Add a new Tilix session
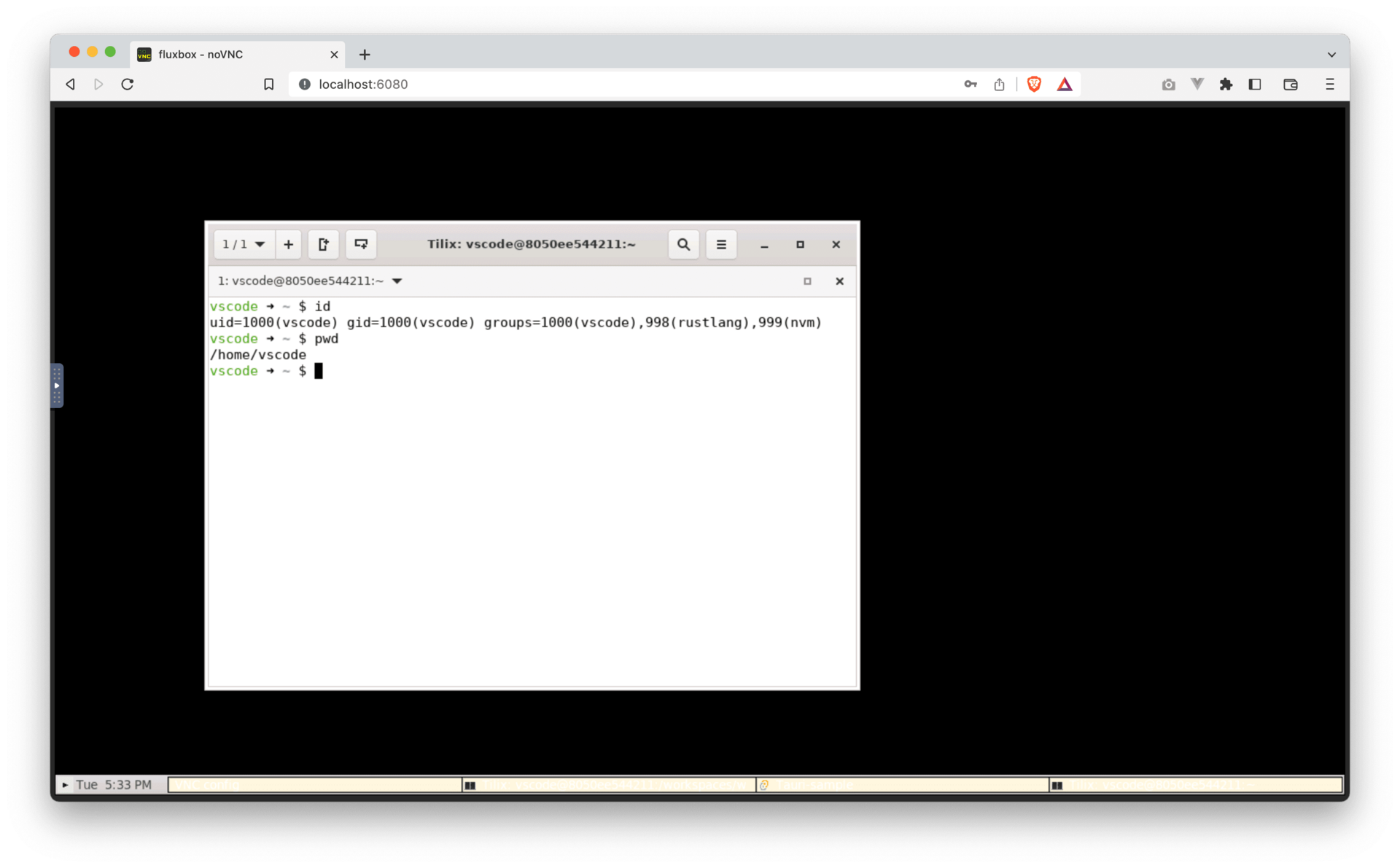 [288, 244]
